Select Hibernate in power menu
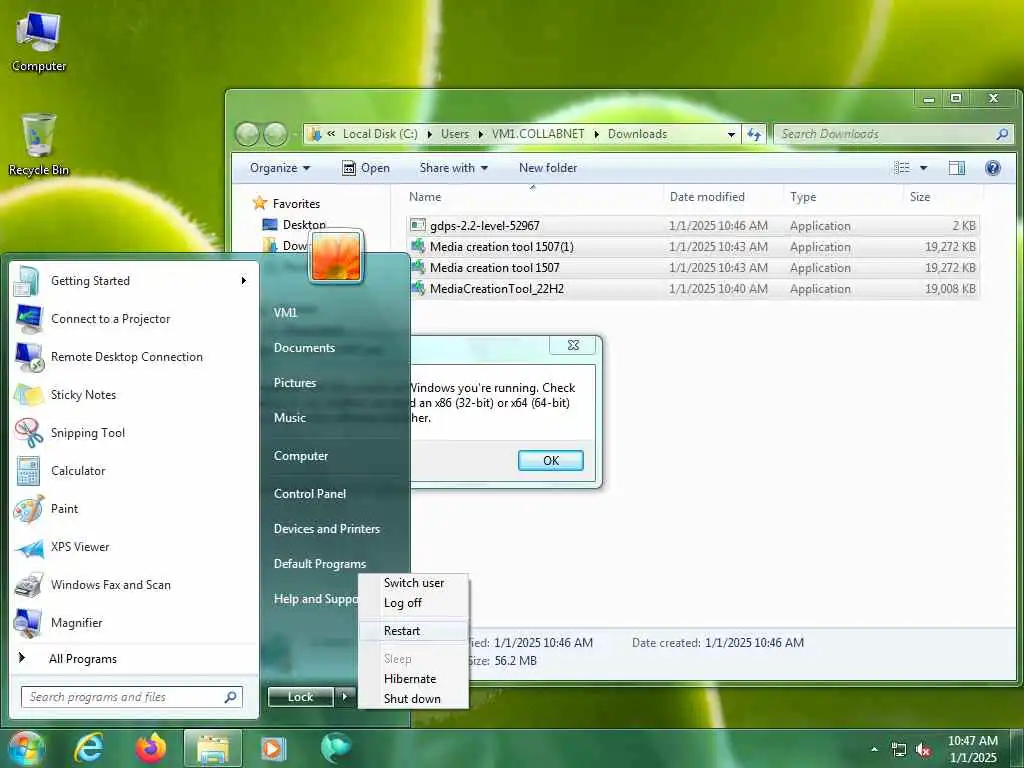1024x768 pixels. (414, 679)
